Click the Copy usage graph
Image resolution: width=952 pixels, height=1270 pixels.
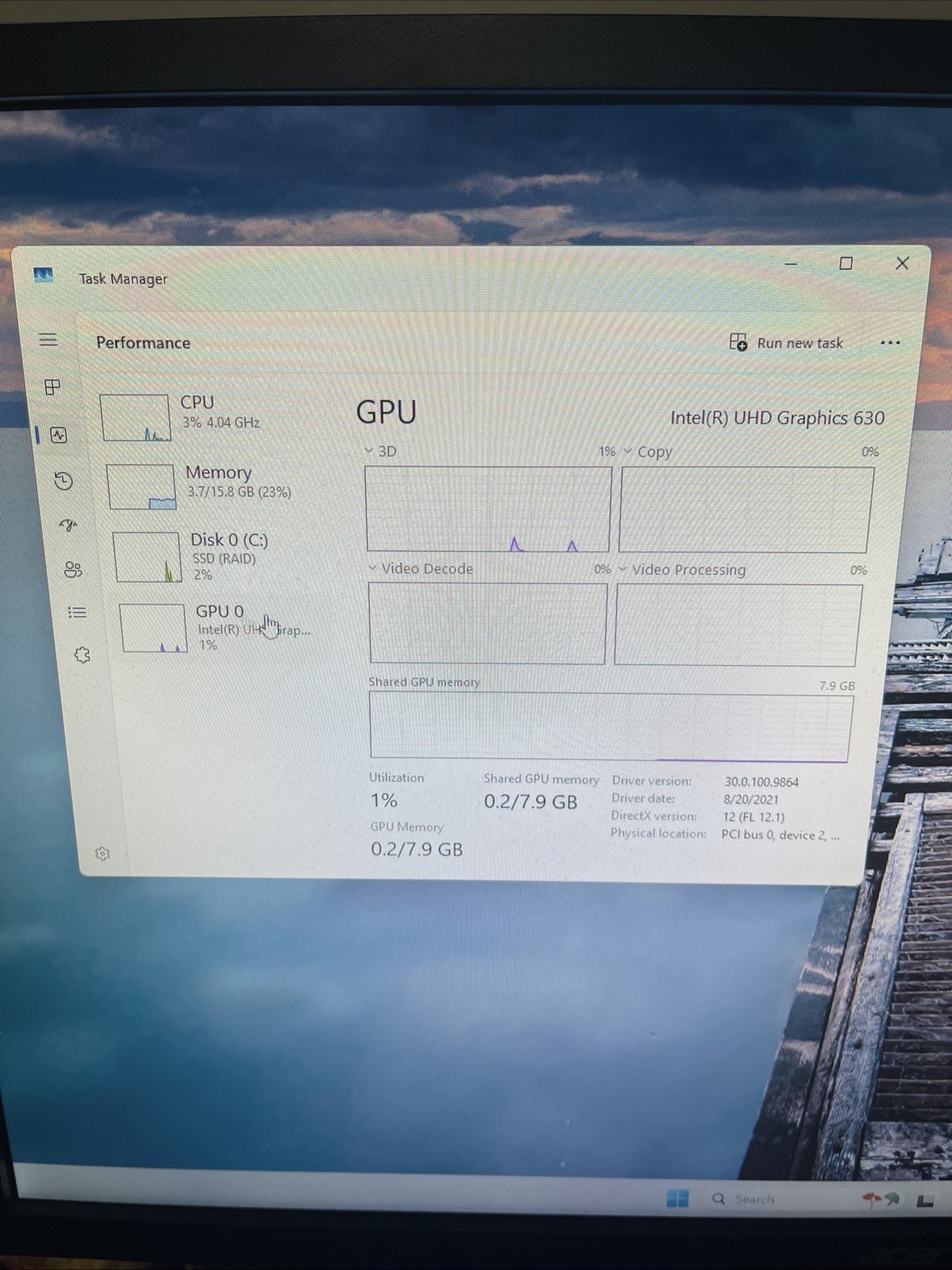coord(746,509)
